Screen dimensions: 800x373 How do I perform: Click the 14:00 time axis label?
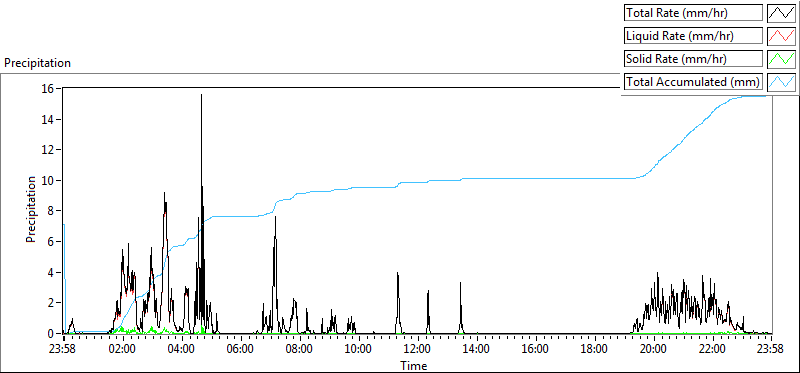pos(477,350)
